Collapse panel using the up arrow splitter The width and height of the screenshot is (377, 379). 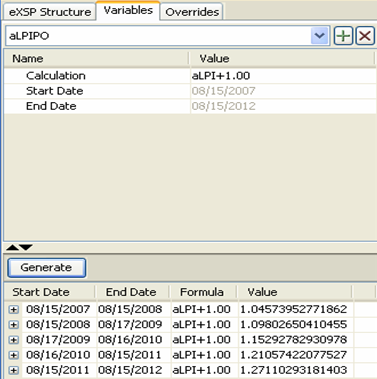(x=13, y=247)
